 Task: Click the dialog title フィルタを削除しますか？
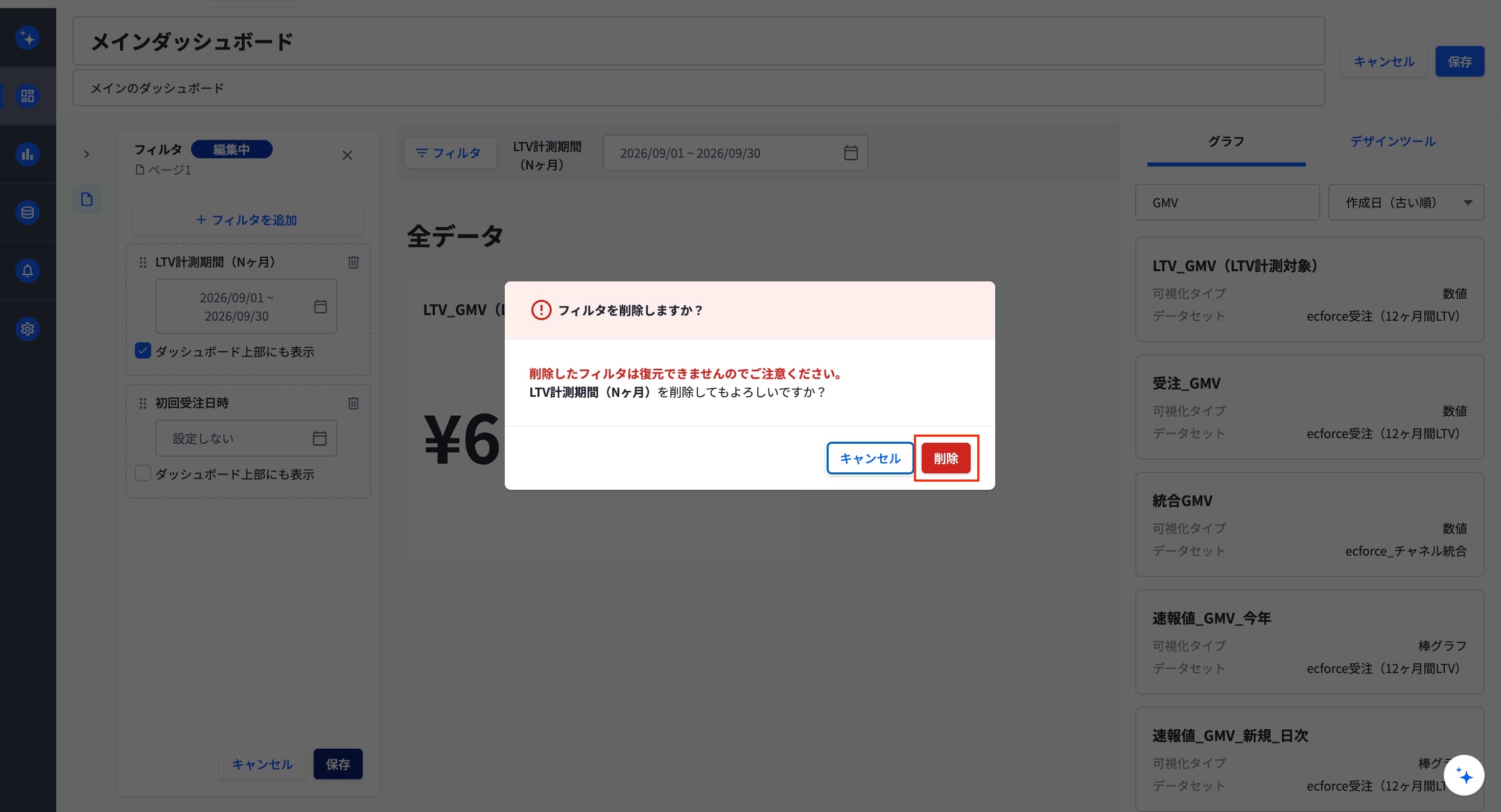[x=630, y=311]
